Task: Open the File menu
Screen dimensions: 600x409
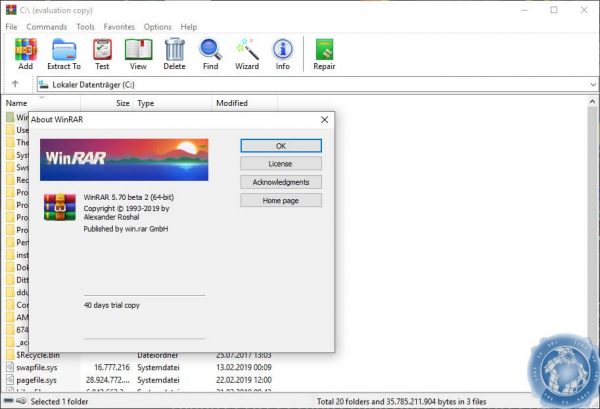Action: point(11,27)
